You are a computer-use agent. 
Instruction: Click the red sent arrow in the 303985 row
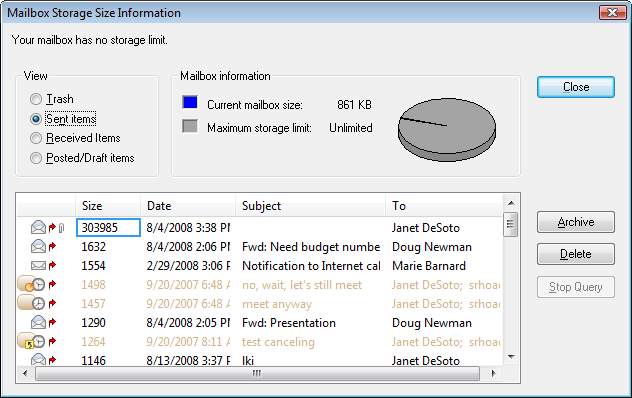click(52, 228)
